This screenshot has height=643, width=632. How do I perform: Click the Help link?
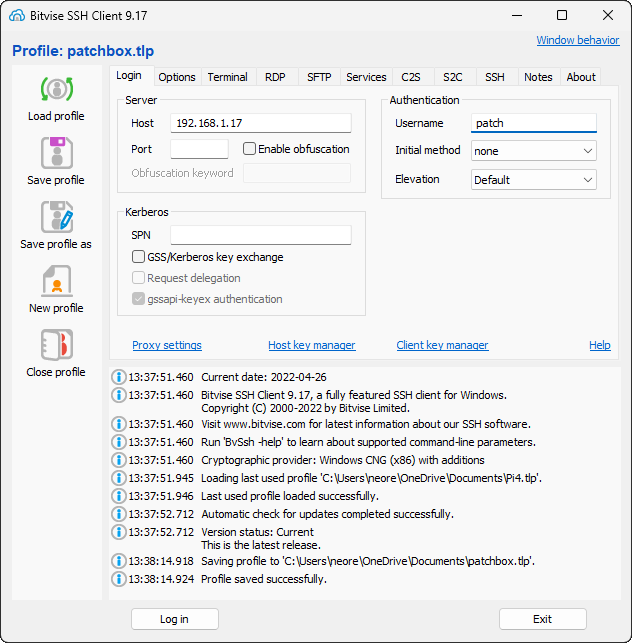point(600,345)
